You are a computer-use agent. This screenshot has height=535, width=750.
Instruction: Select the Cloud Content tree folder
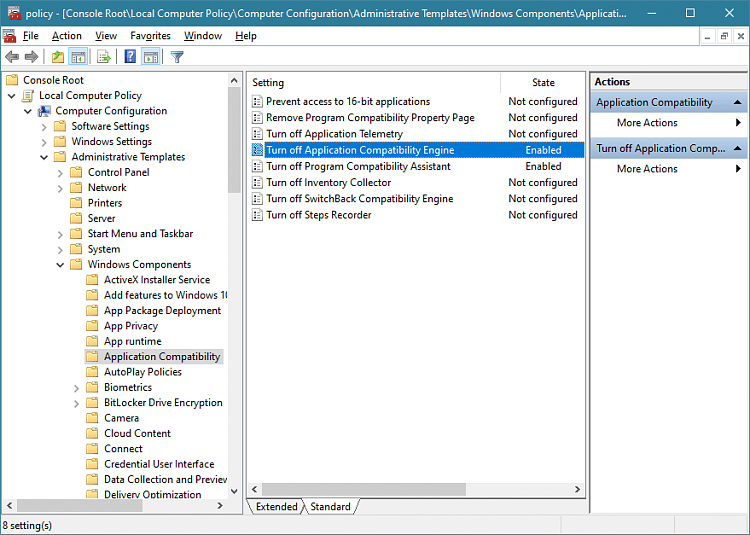pos(137,433)
